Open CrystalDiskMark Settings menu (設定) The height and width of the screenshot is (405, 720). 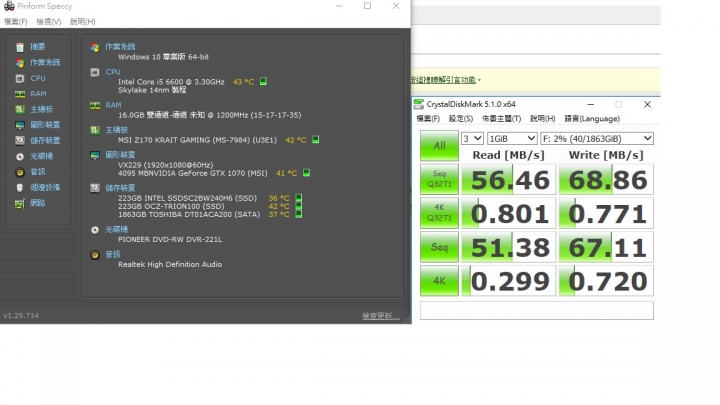tap(461, 118)
